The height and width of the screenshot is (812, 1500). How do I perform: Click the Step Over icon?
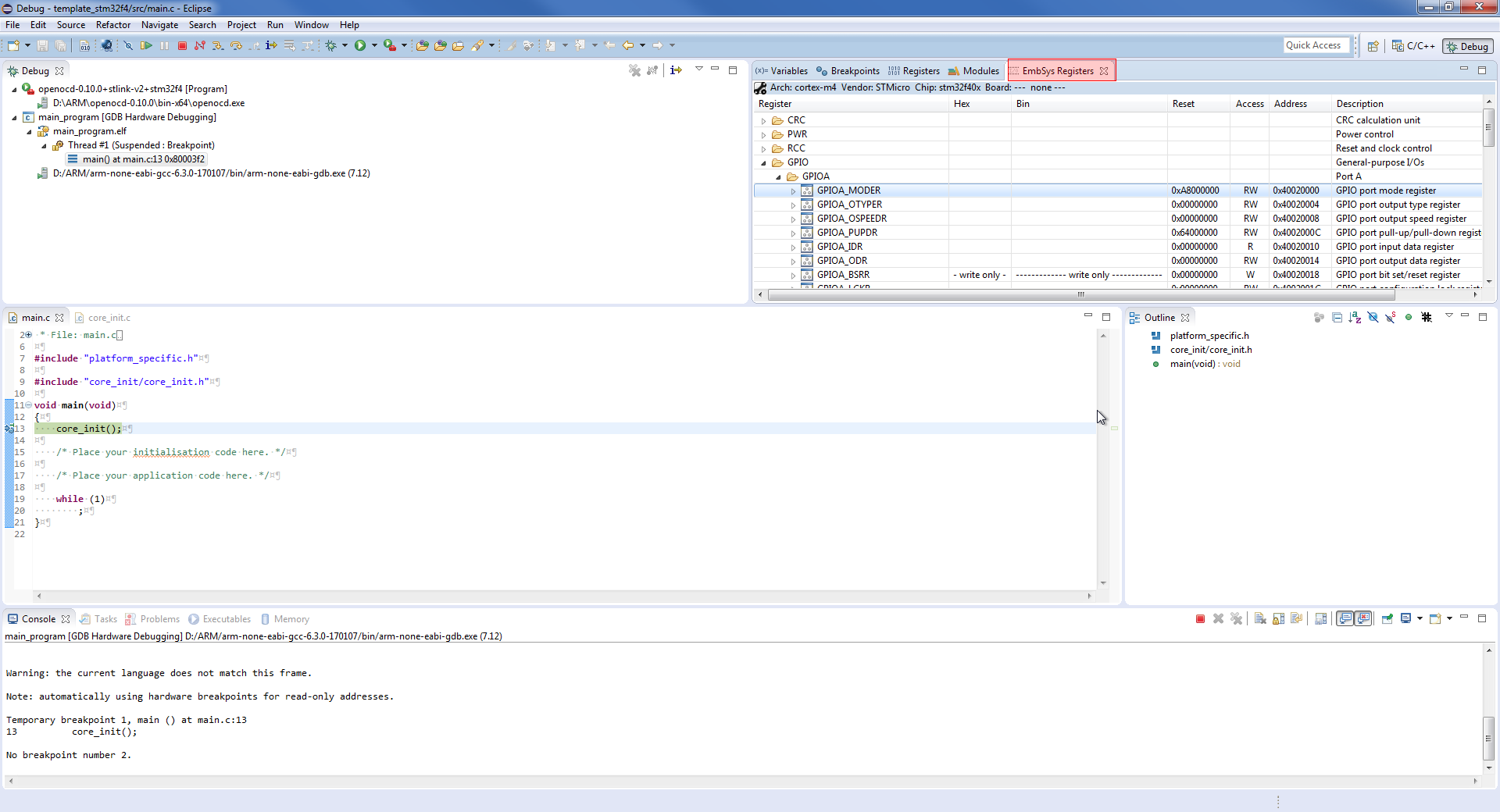click(236, 46)
